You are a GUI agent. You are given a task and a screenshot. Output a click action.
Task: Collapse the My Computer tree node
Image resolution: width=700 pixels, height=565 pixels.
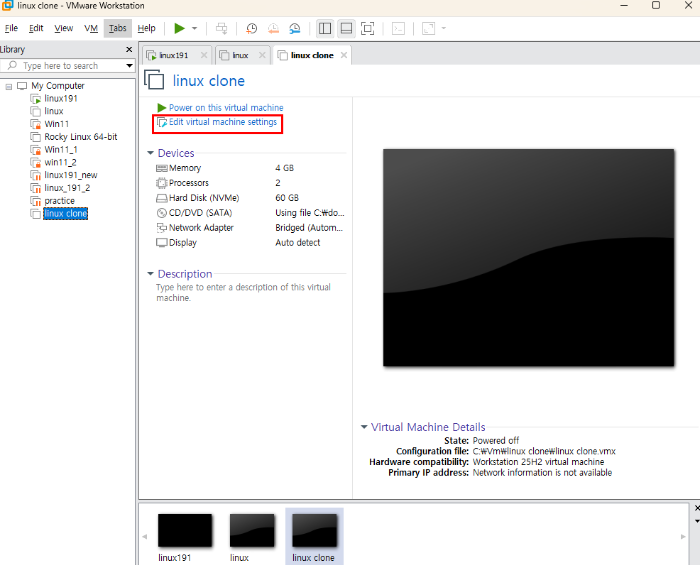pyautogui.click(x=8, y=86)
